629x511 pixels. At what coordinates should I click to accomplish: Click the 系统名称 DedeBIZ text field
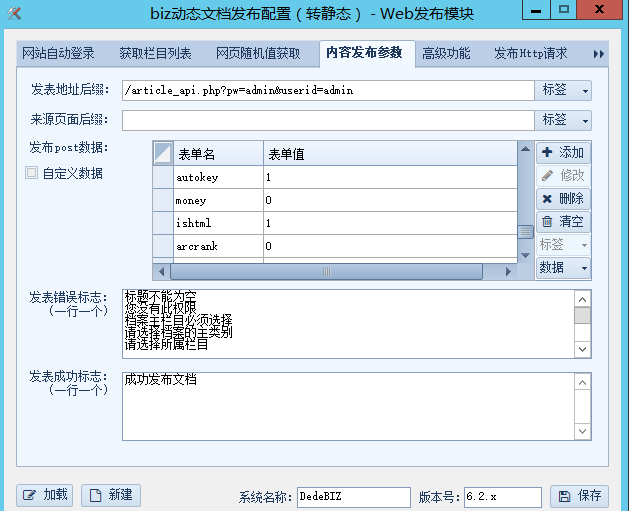(x=352, y=497)
